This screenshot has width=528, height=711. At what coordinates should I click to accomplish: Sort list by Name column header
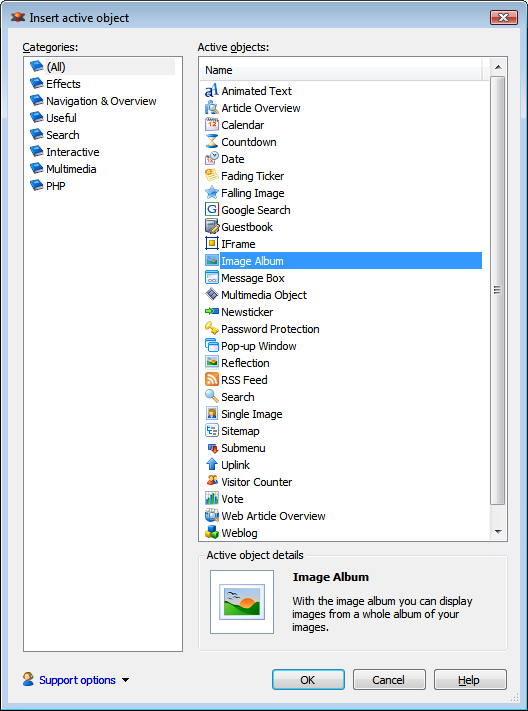pos(341,70)
